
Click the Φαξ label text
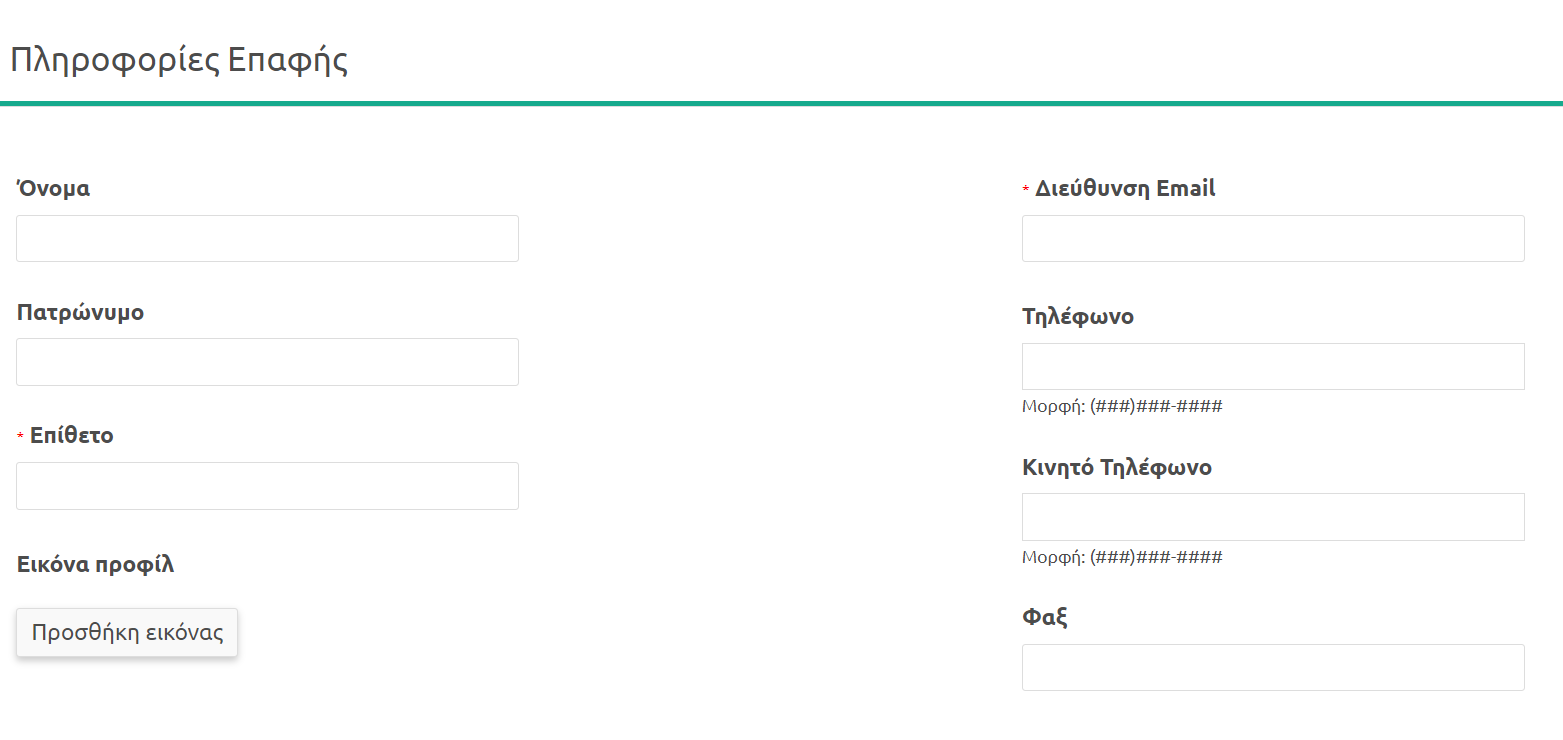1044,617
